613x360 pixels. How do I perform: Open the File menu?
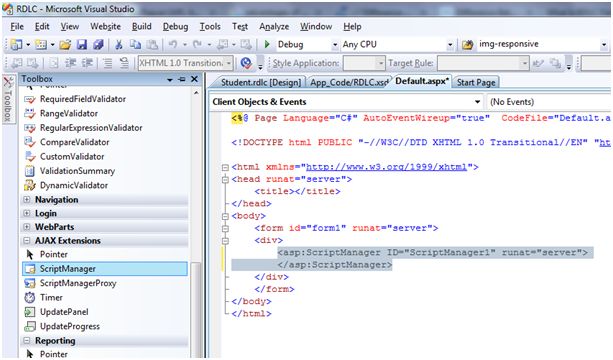(x=17, y=27)
